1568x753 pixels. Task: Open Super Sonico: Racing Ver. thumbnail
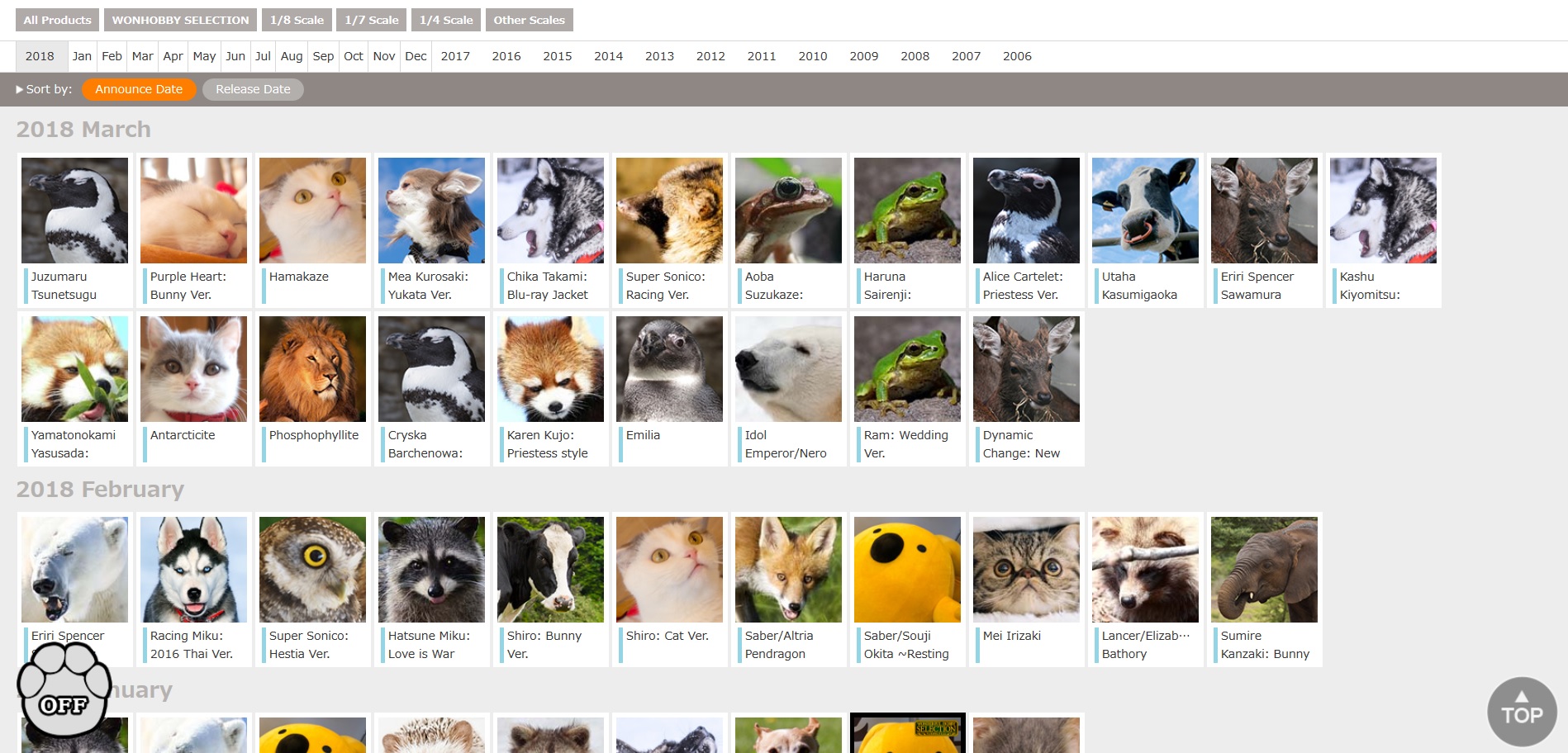[669, 211]
